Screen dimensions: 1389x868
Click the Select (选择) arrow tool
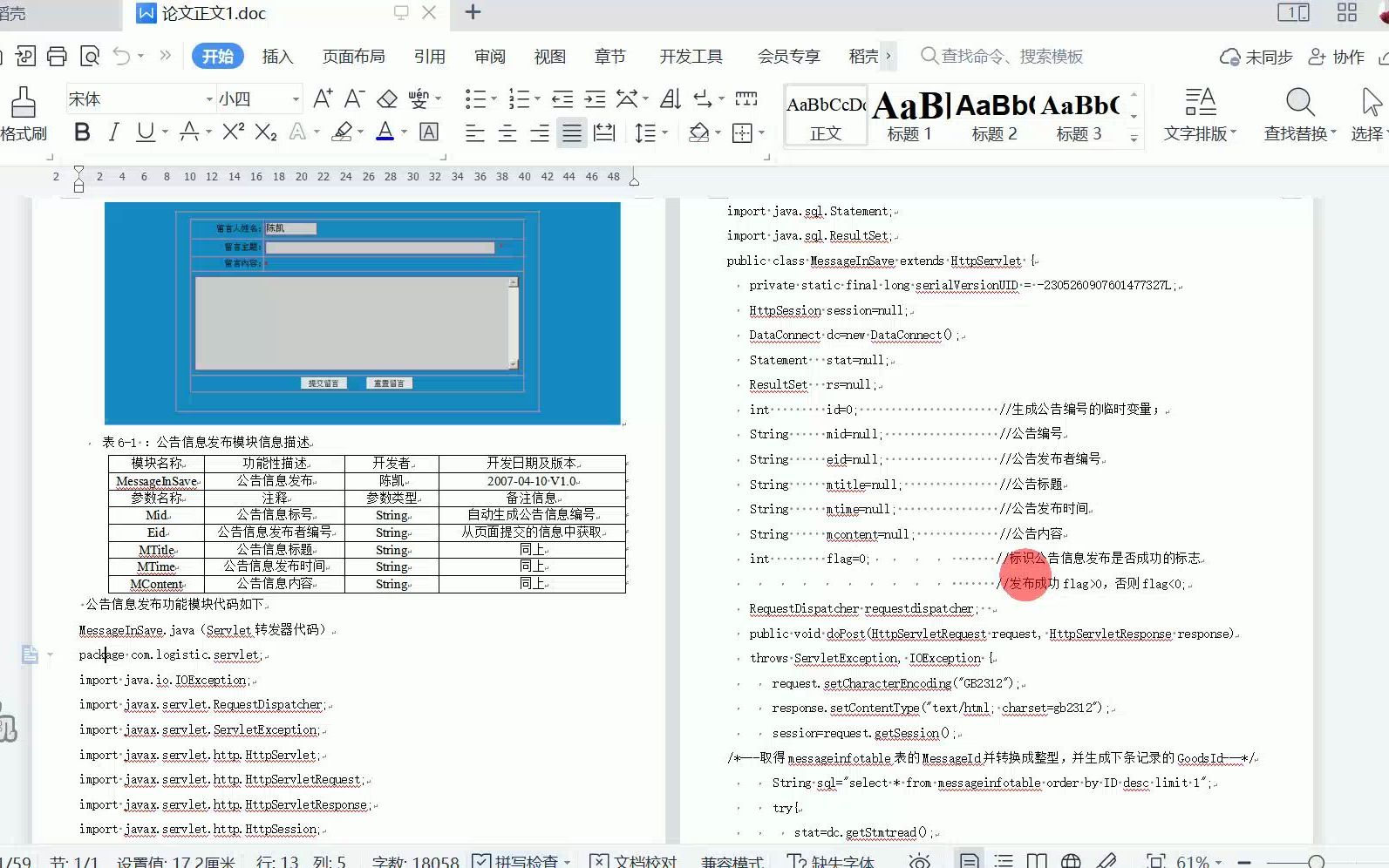point(1370,114)
